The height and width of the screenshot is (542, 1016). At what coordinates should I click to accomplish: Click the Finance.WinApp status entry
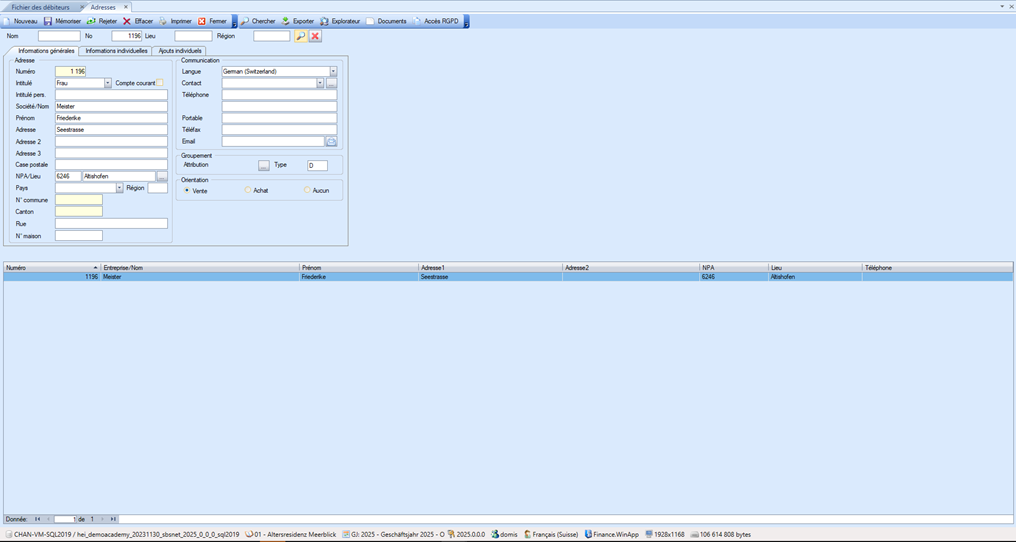[x=612, y=534]
